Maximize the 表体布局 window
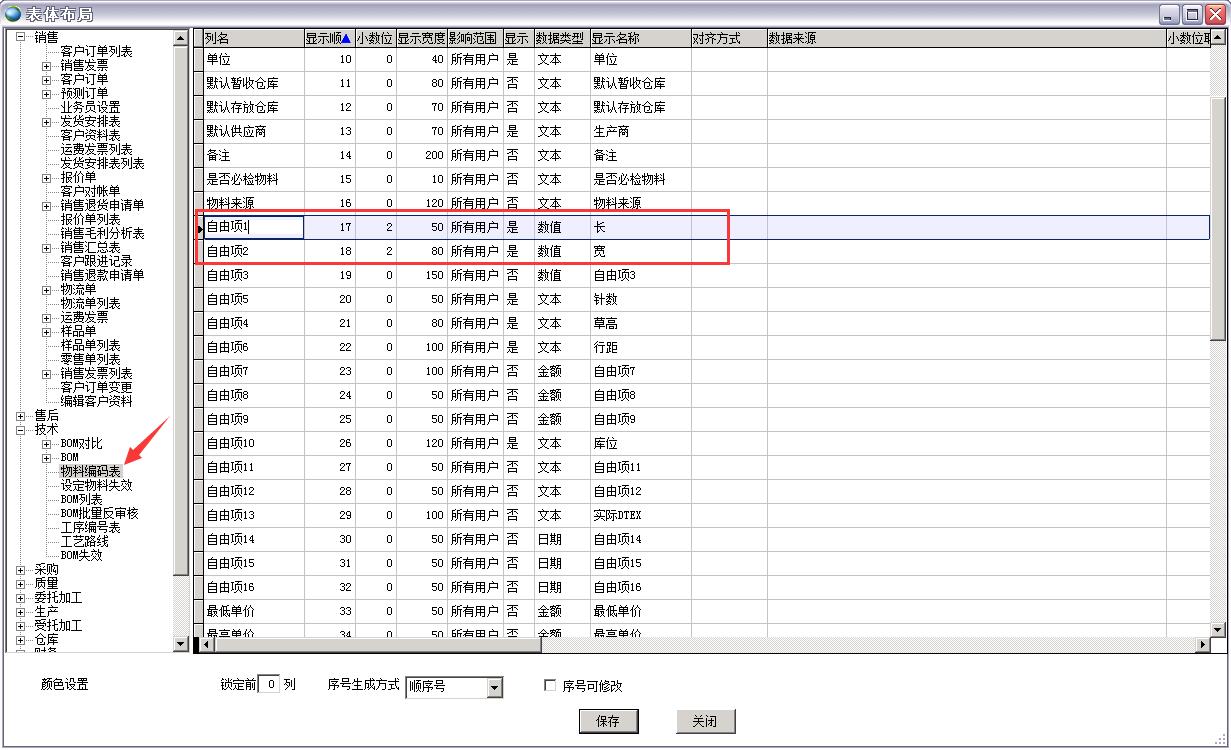The height and width of the screenshot is (750, 1231). point(1192,14)
